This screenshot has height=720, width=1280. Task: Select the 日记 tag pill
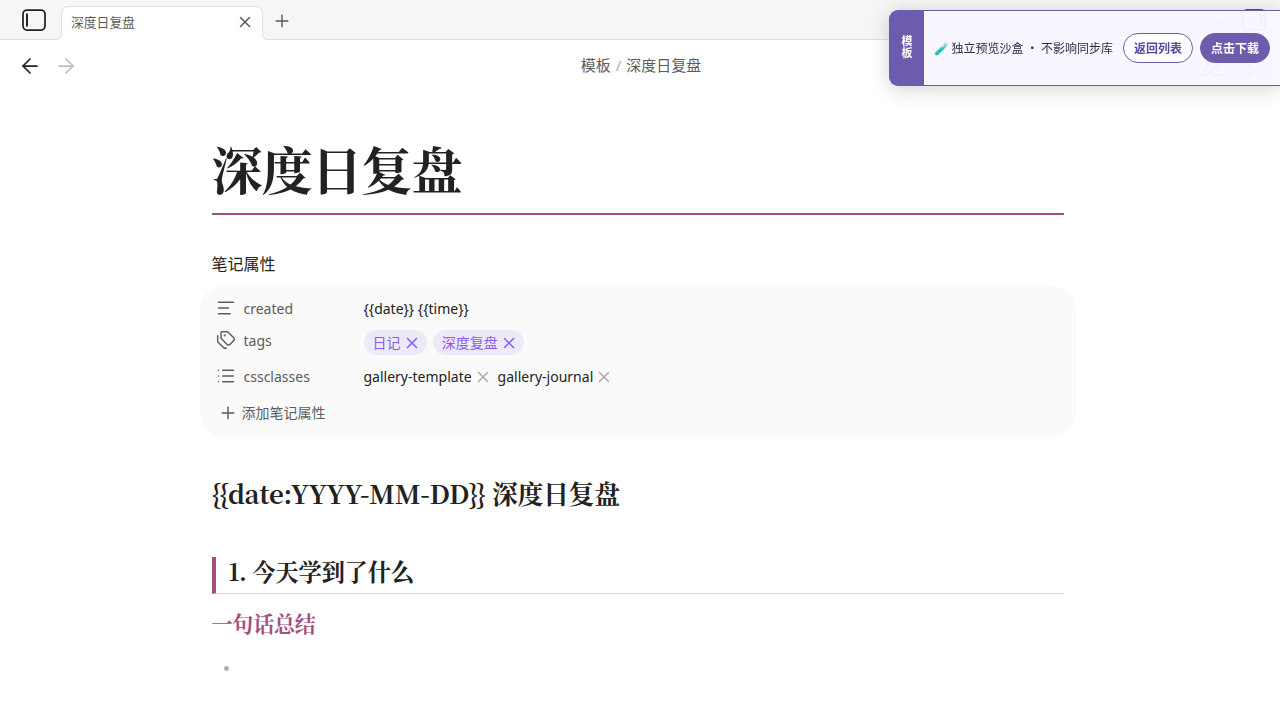click(x=387, y=343)
